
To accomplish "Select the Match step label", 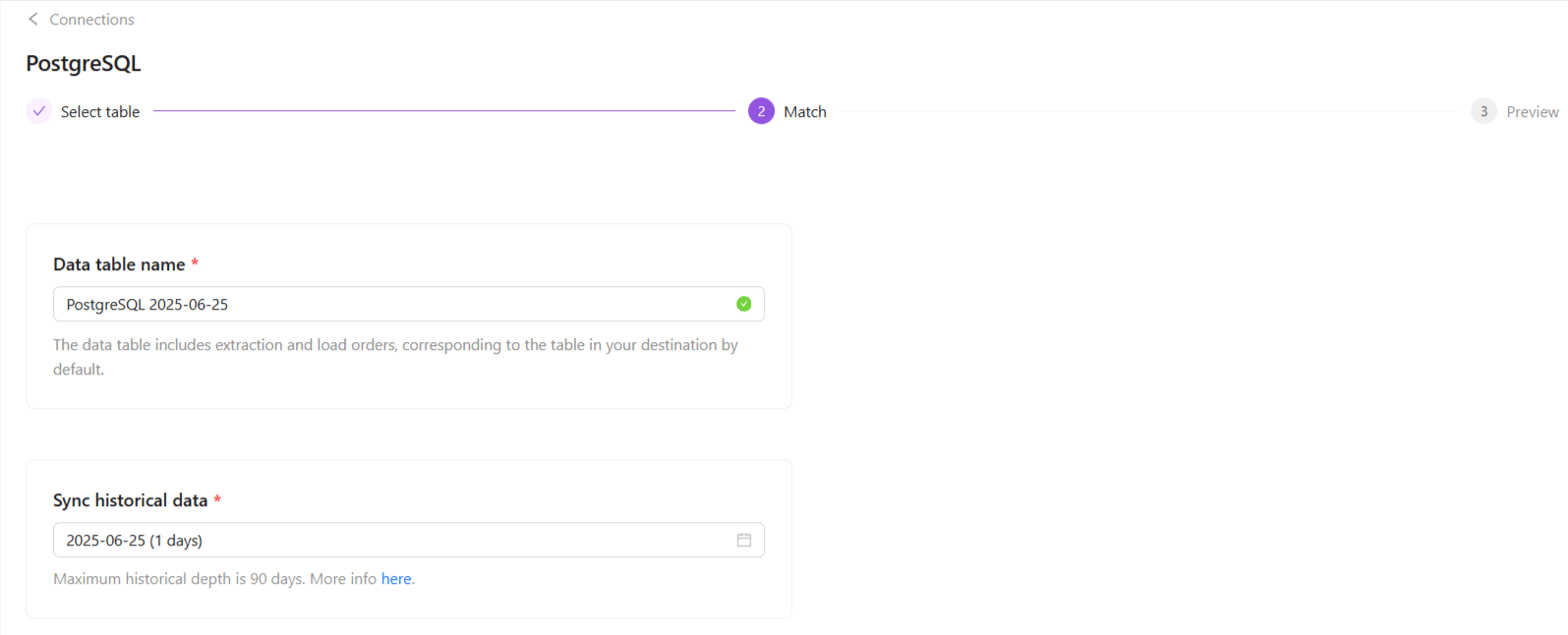I will tap(805, 112).
